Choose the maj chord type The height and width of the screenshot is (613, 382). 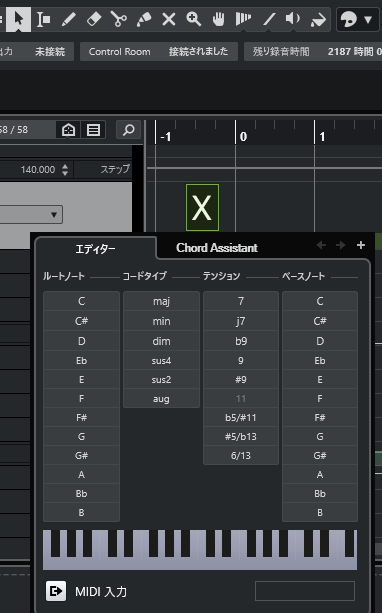pos(161,301)
